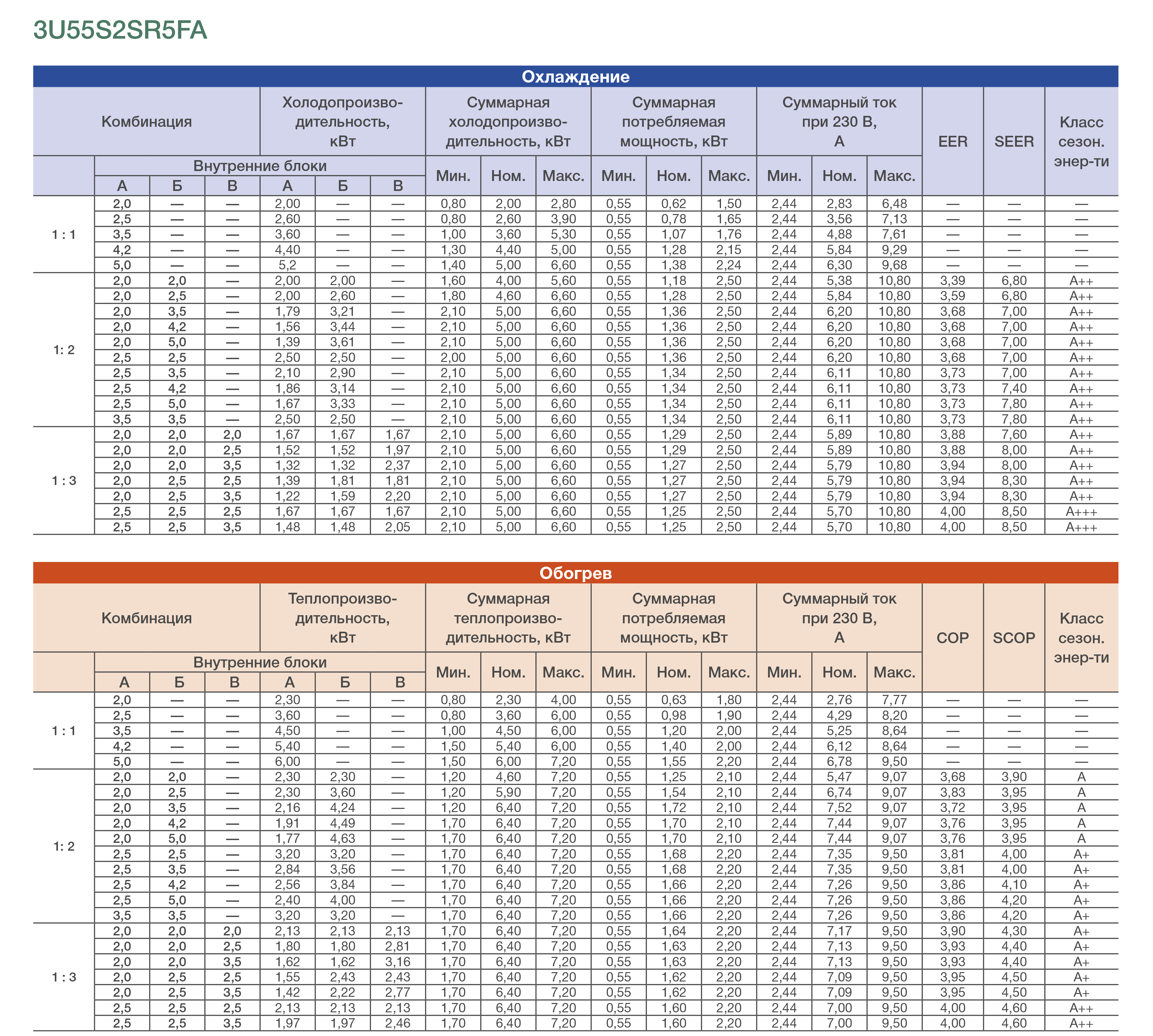The width and height of the screenshot is (1153, 1036).
Task: Click the Охлаждение blue section header
Action: pyautogui.click(x=575, y=77)
